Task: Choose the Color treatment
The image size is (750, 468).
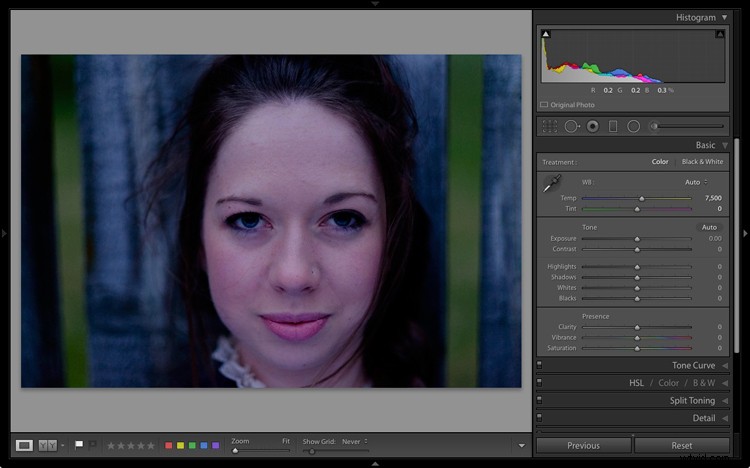Action: [x=660, y=162]
